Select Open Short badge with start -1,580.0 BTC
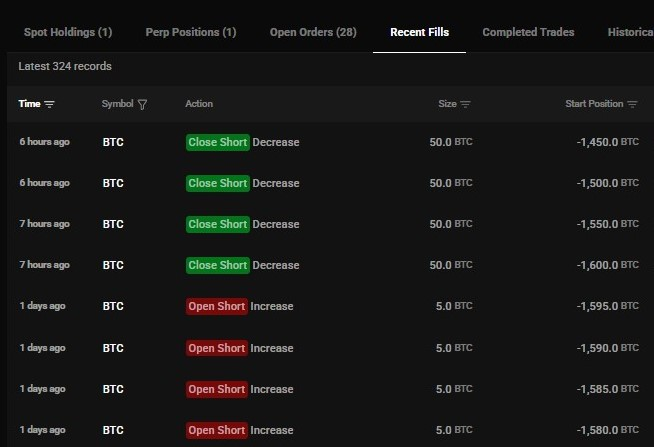 coord(217,430)
